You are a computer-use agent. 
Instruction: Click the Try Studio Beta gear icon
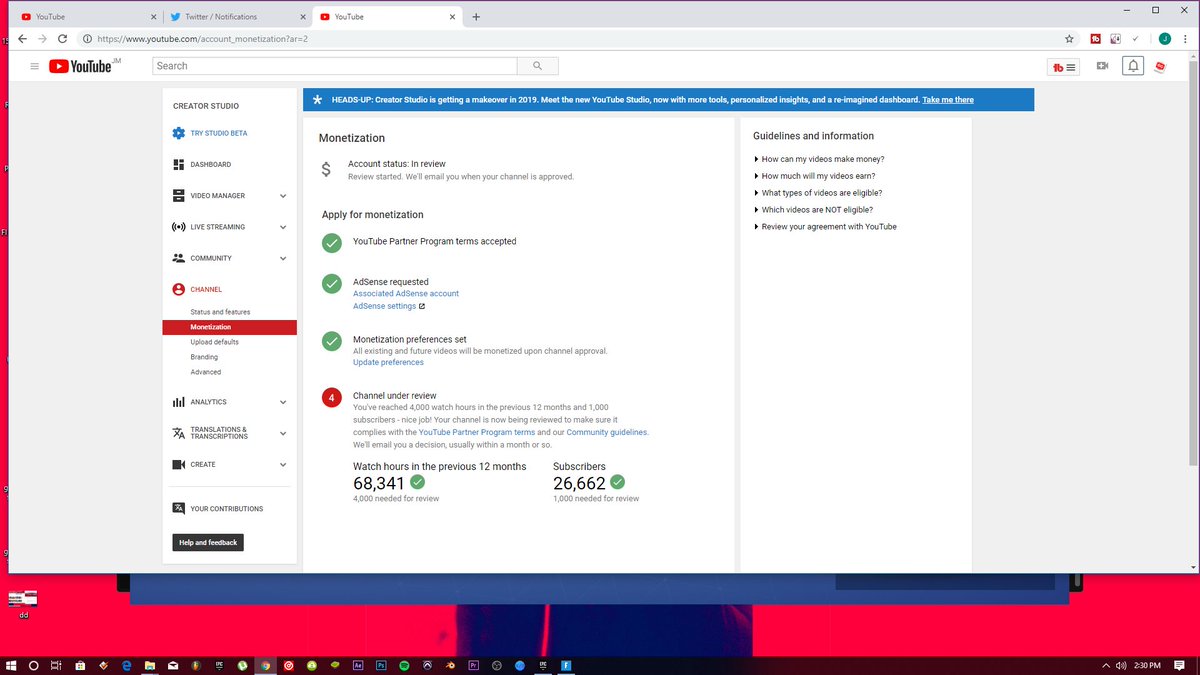[178, 133]
